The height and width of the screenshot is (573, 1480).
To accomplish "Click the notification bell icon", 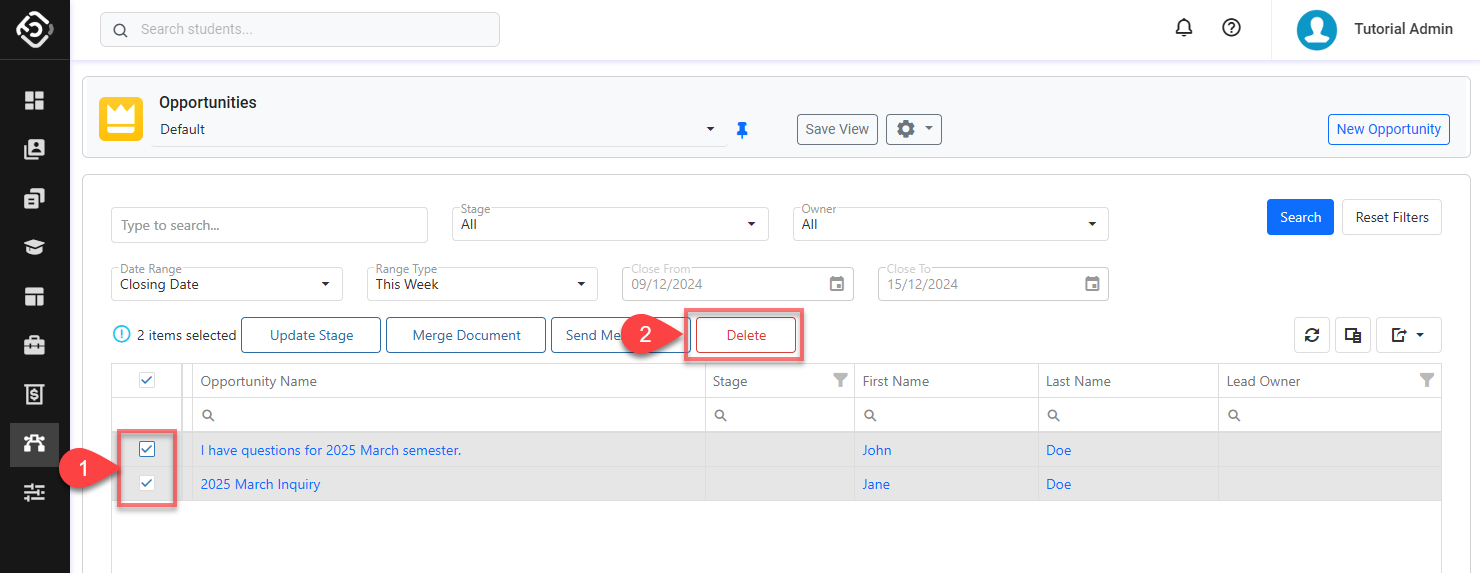I will click(x=1184, y=28).
